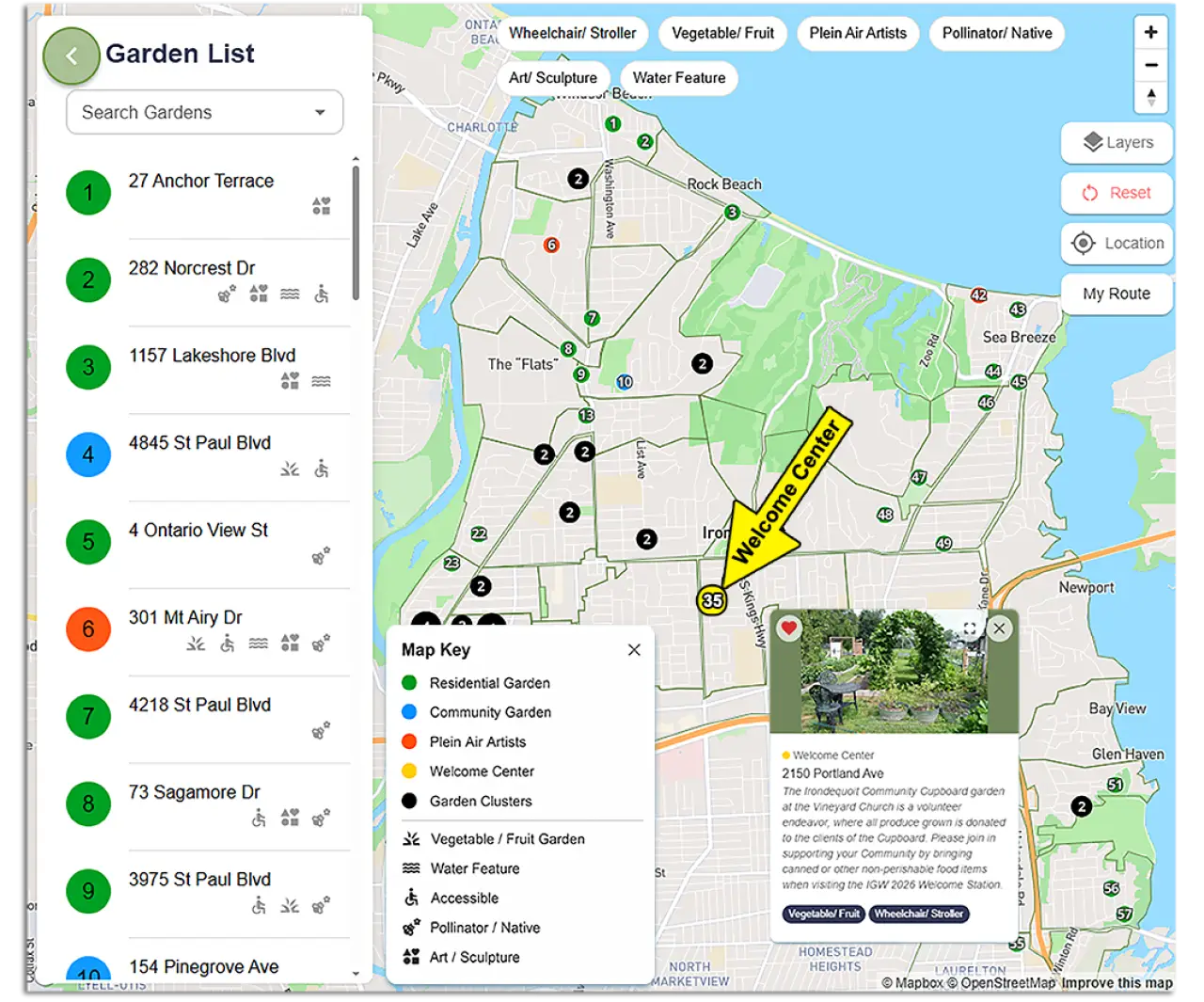Click water feature icon under 1157 Lakeshore Blvd
This screenshot has width=1204, height=1002.
point(322,381)
